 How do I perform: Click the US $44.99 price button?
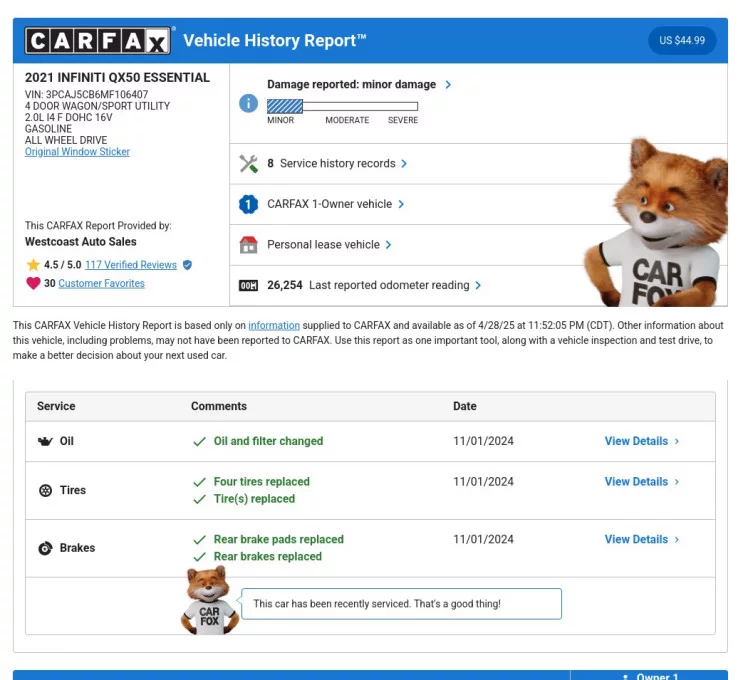pyautogui.click(x=682, y=41)
